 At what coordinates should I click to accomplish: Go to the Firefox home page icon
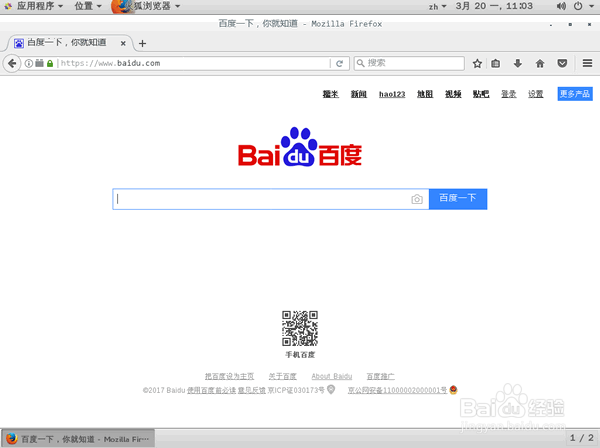point(540,64)
